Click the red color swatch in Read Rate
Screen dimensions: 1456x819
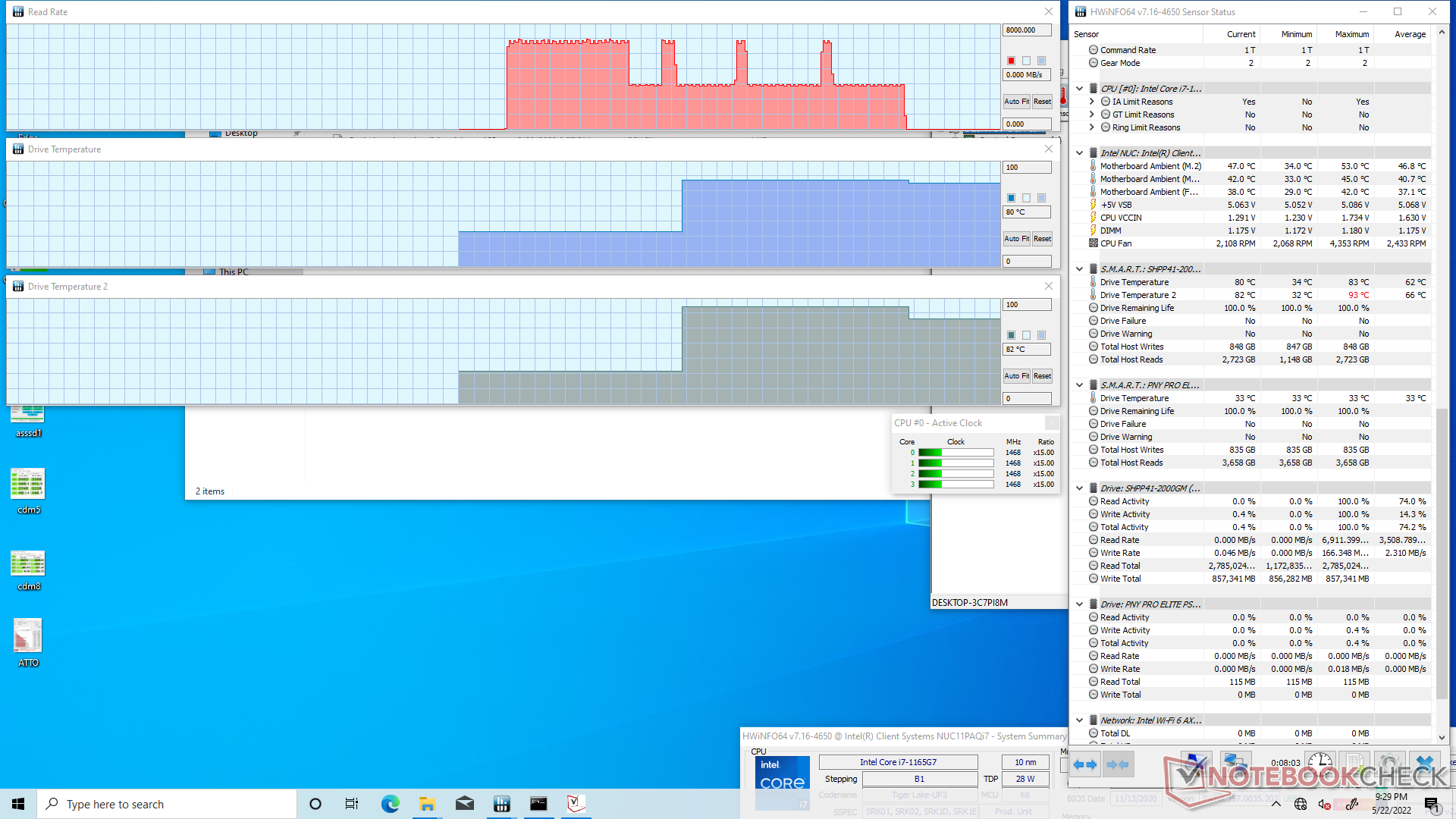(x=1011, y=61)
